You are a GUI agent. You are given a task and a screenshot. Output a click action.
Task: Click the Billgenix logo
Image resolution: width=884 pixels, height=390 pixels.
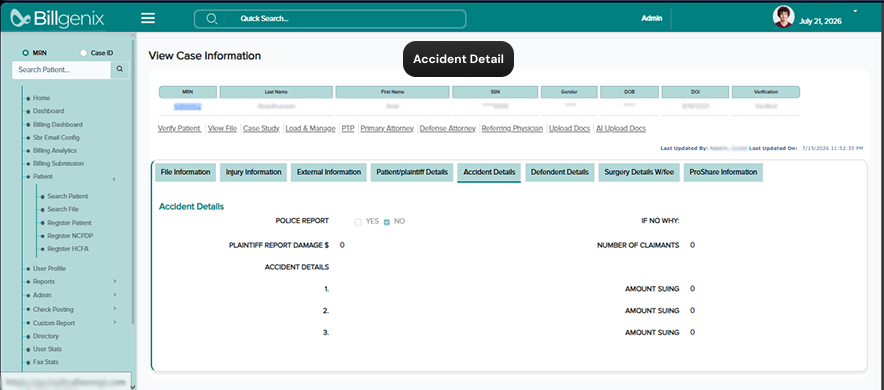(x=58, y=19)
